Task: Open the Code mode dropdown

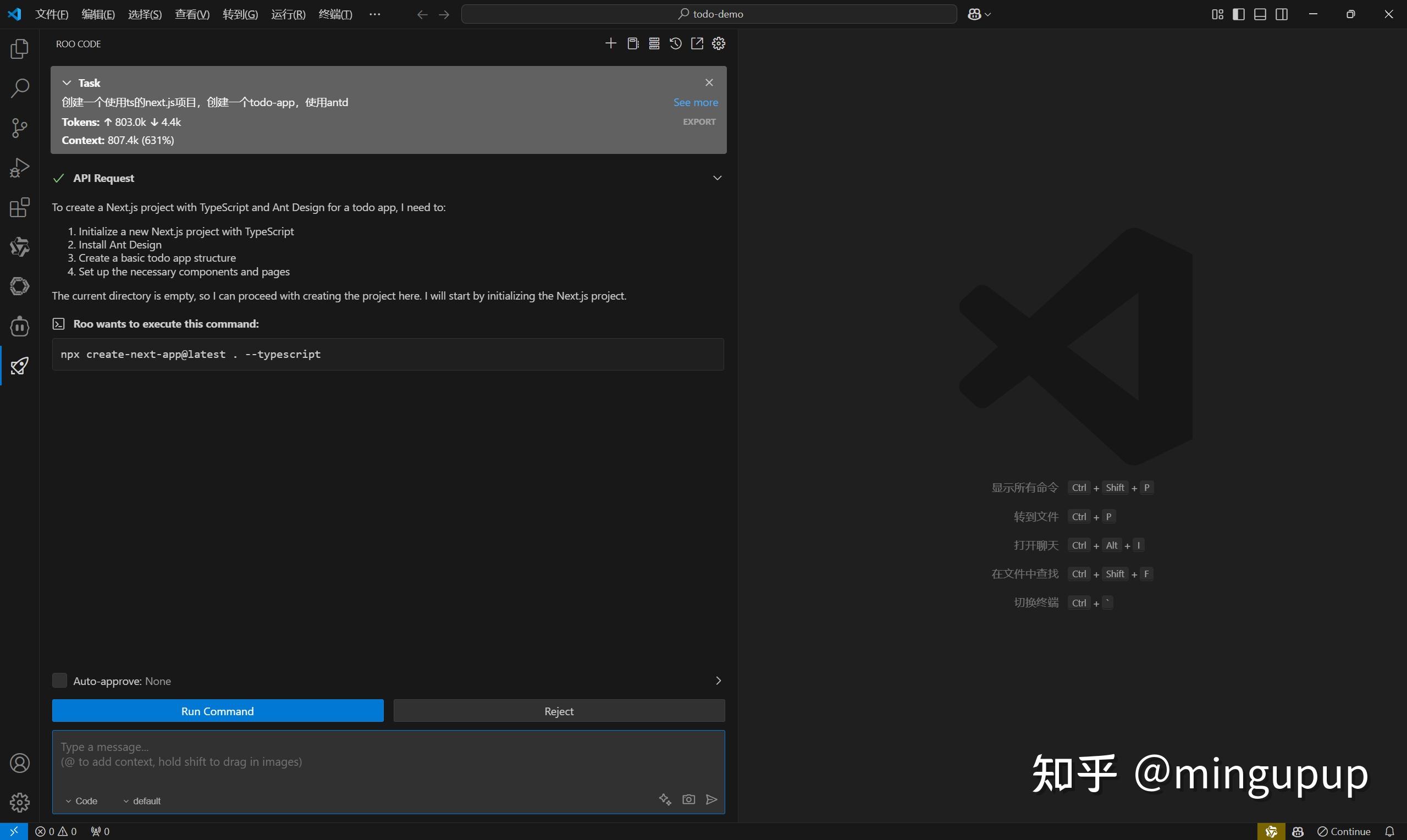Action: [81, 800]
